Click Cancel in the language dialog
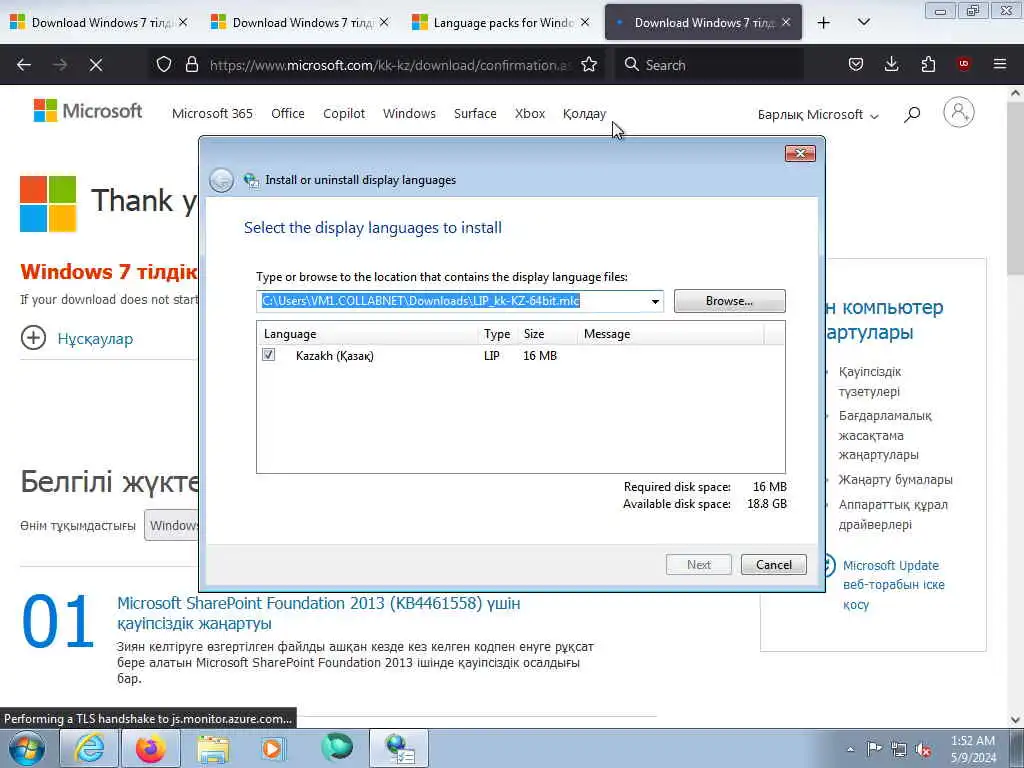 tap(774, 565)
